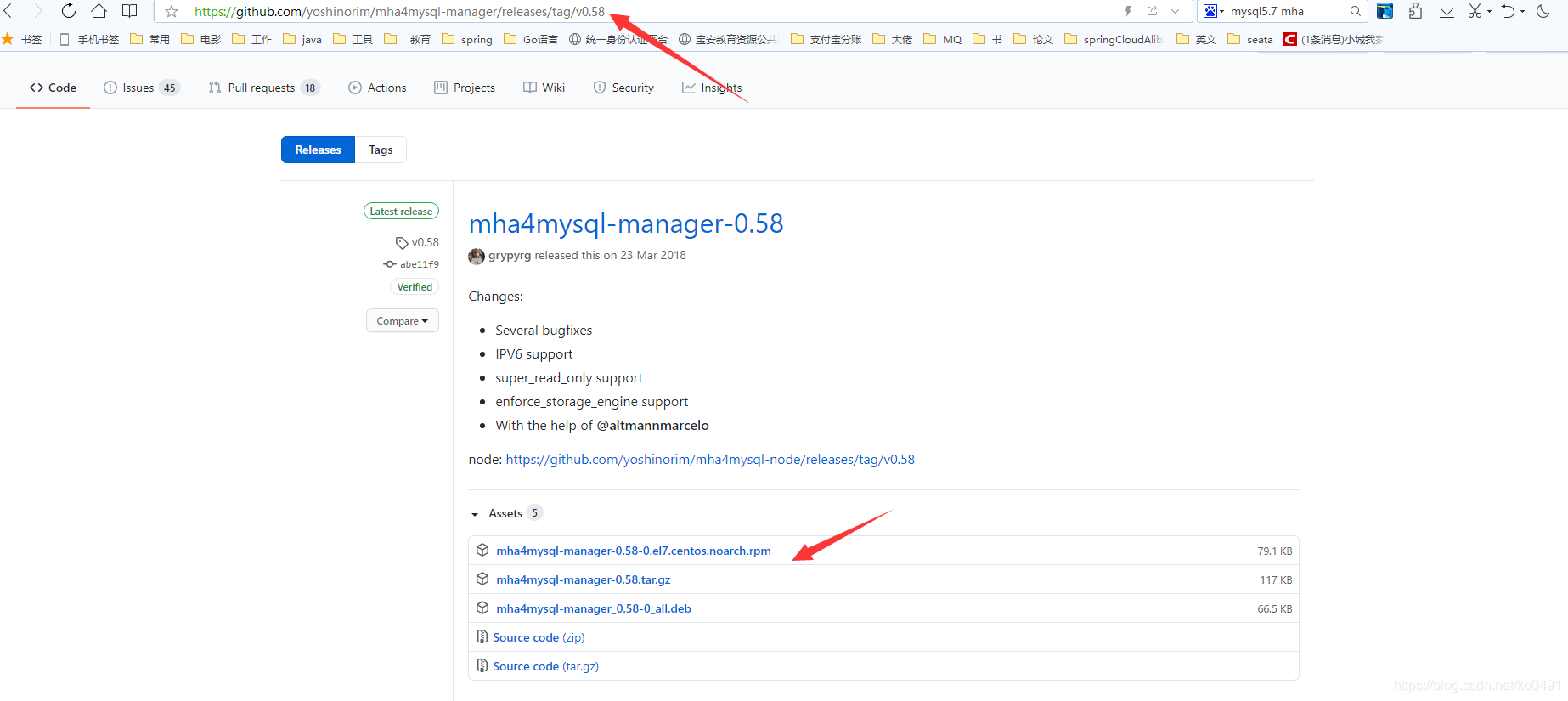Open the browser home page icon
This screenshot has height=701, width=1568.
point(99,11)
